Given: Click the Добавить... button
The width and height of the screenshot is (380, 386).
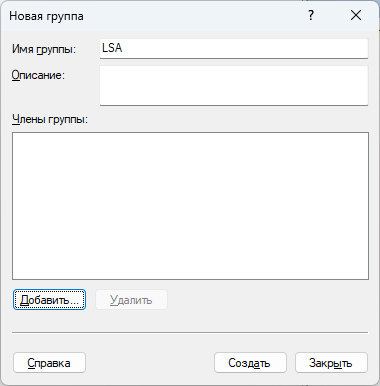Looking at the screenshot, I should 49,300.
